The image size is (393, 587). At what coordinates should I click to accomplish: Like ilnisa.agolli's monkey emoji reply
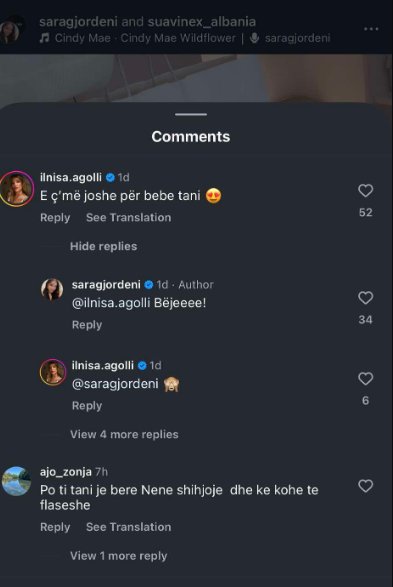point(365,379)
